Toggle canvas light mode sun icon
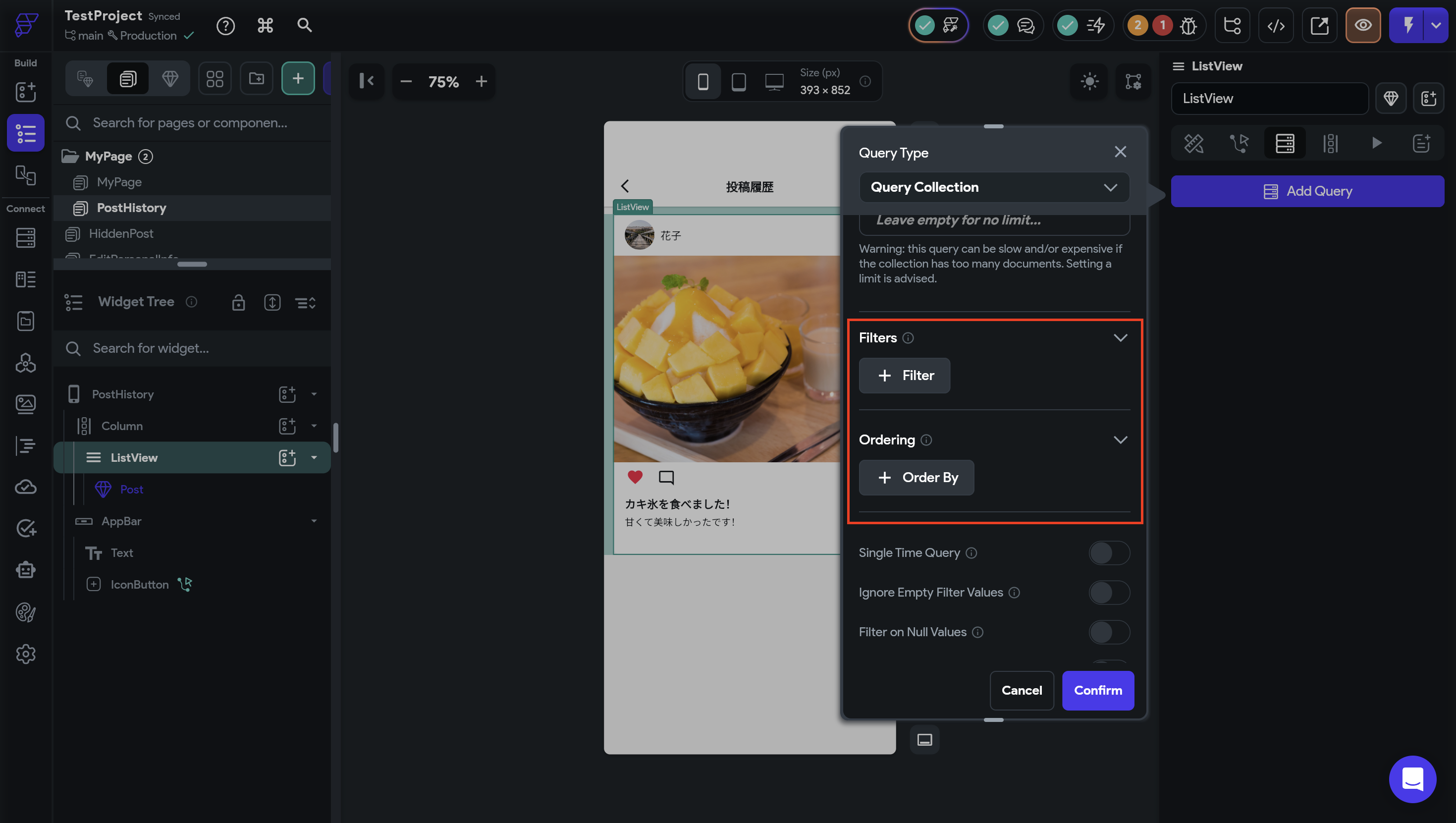This screenshot has width=1456, height=823. pyautogui.click(x=1089, y=81)
